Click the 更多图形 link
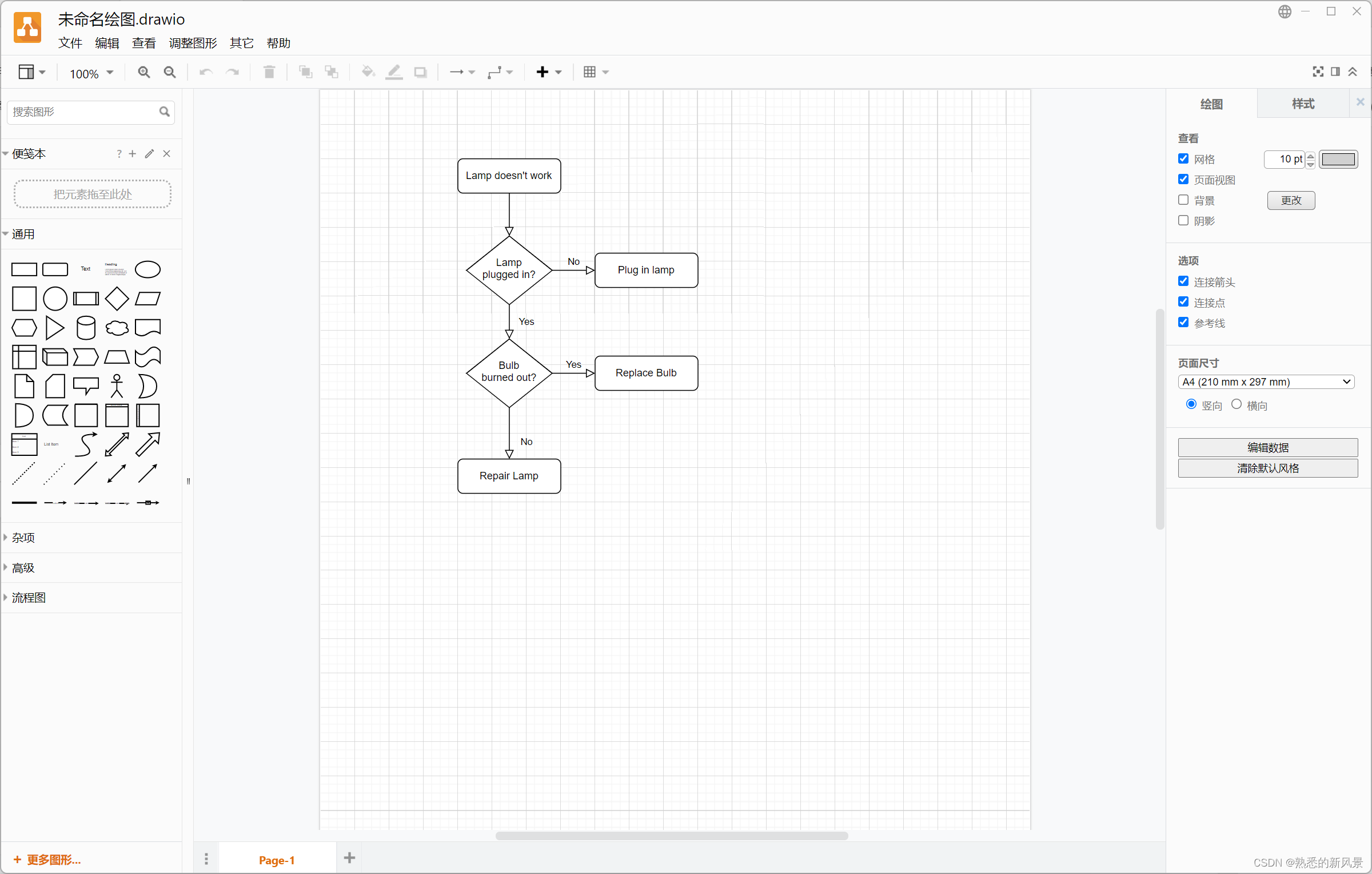The height and width of the screenshot is (874, 1372). [48, 859]
